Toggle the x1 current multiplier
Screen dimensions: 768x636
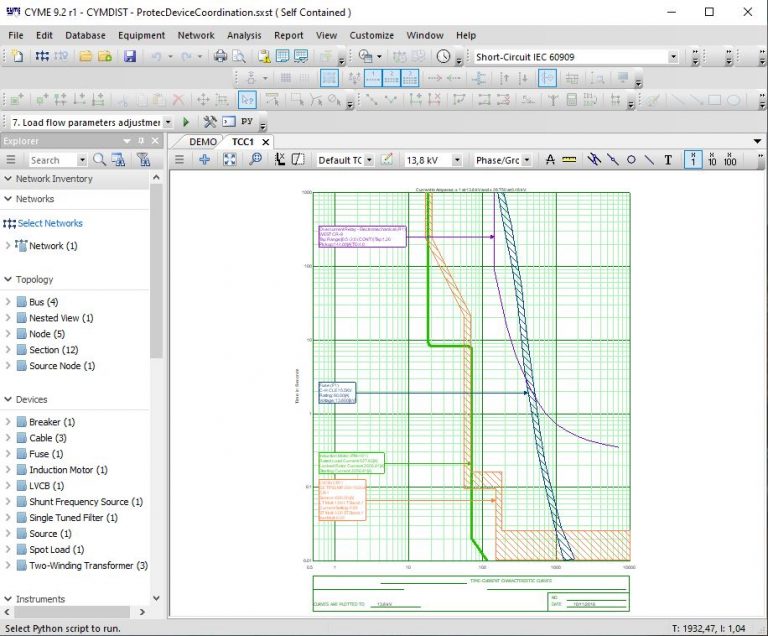[x=693, y=160]
